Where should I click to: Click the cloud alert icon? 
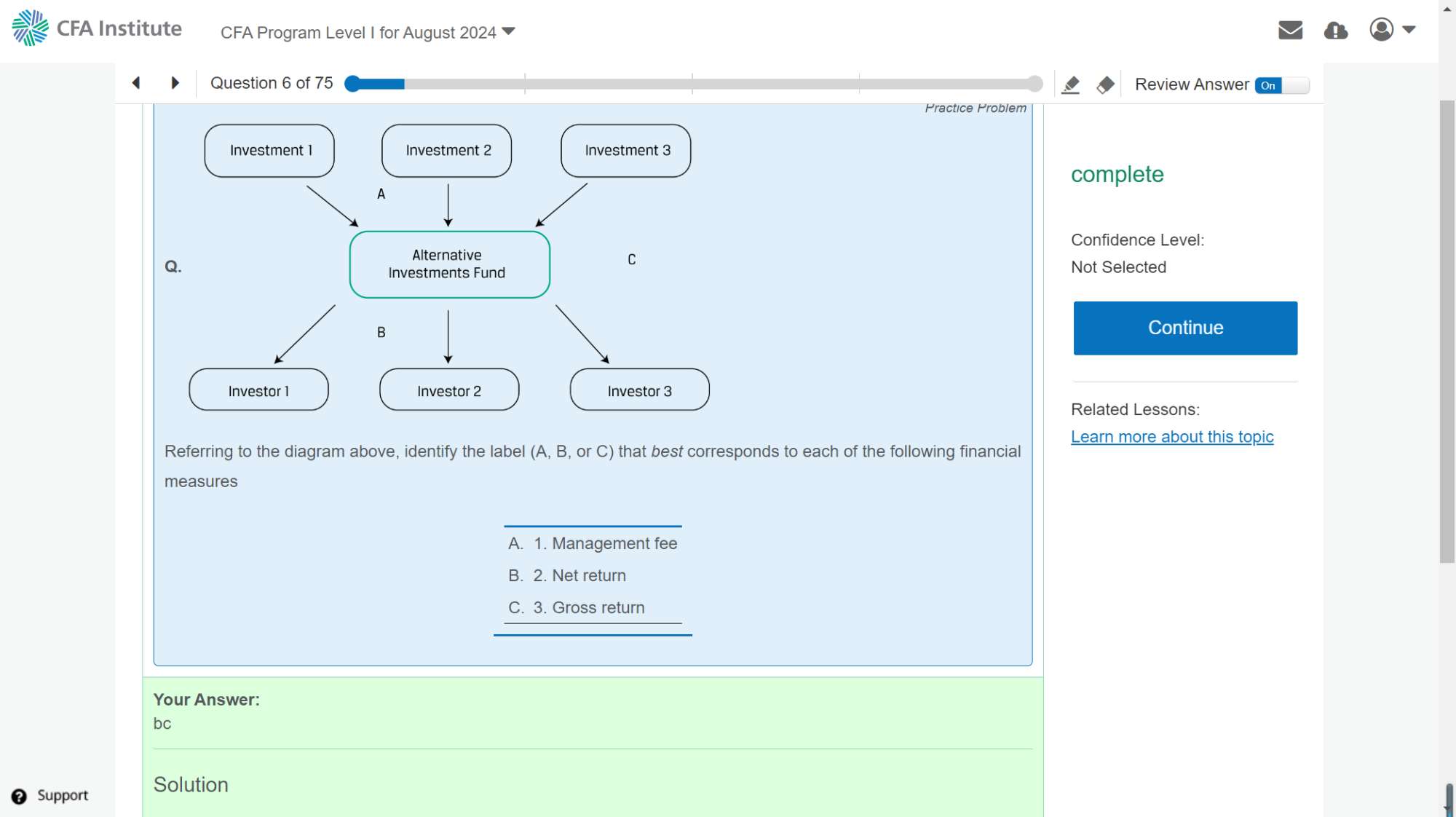coord(1335,30)
